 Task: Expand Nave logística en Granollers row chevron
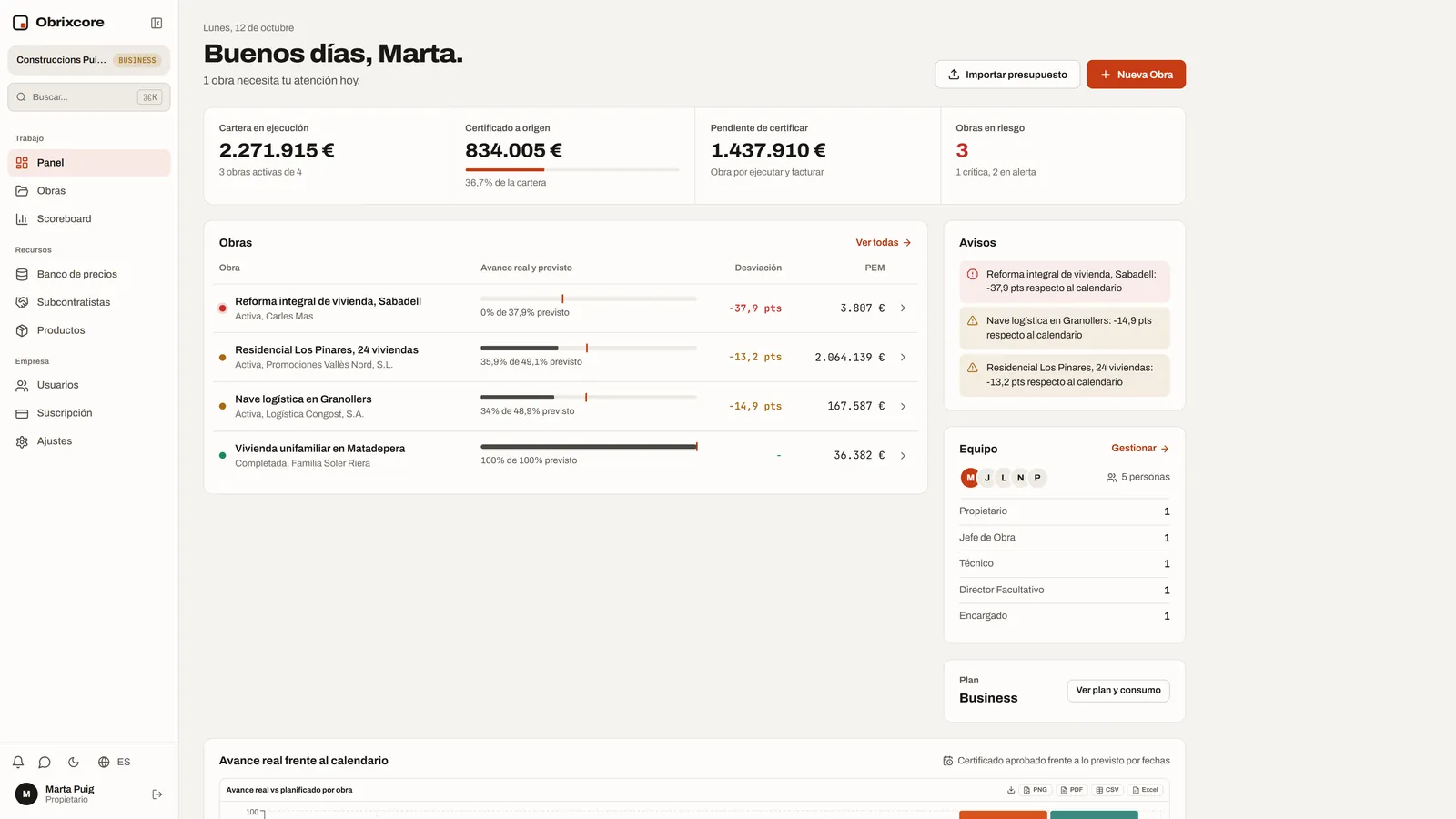(903, 407)
